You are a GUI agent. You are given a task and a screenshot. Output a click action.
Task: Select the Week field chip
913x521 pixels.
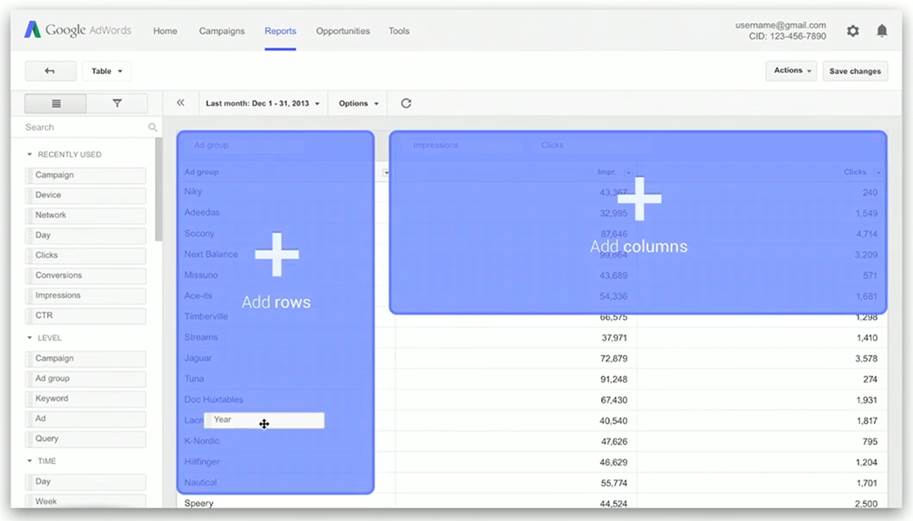click(86, 501)
